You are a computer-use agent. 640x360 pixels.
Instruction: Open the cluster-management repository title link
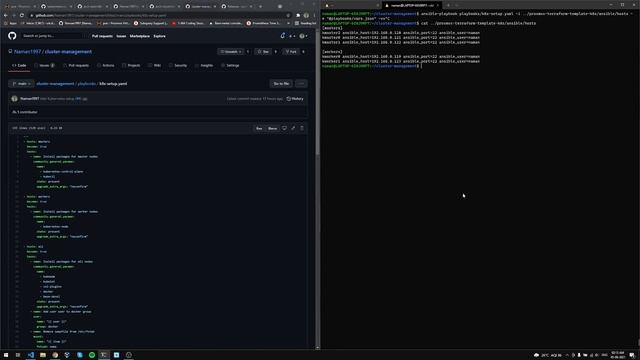(x=68, y=52)
